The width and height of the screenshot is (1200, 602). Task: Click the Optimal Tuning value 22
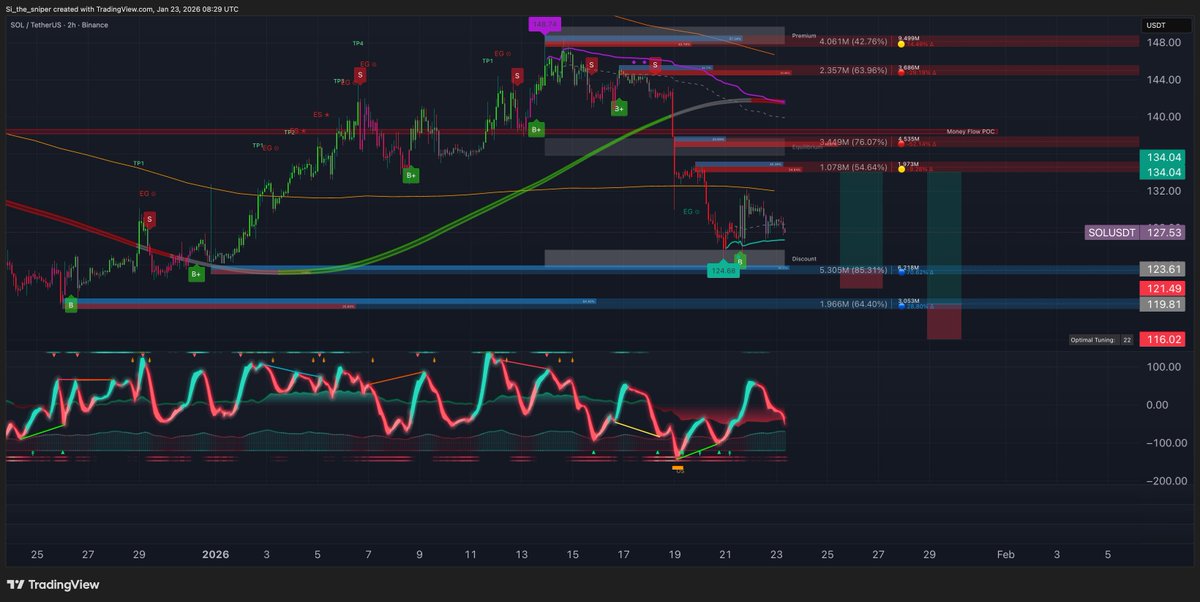[x=1126, y=340]
